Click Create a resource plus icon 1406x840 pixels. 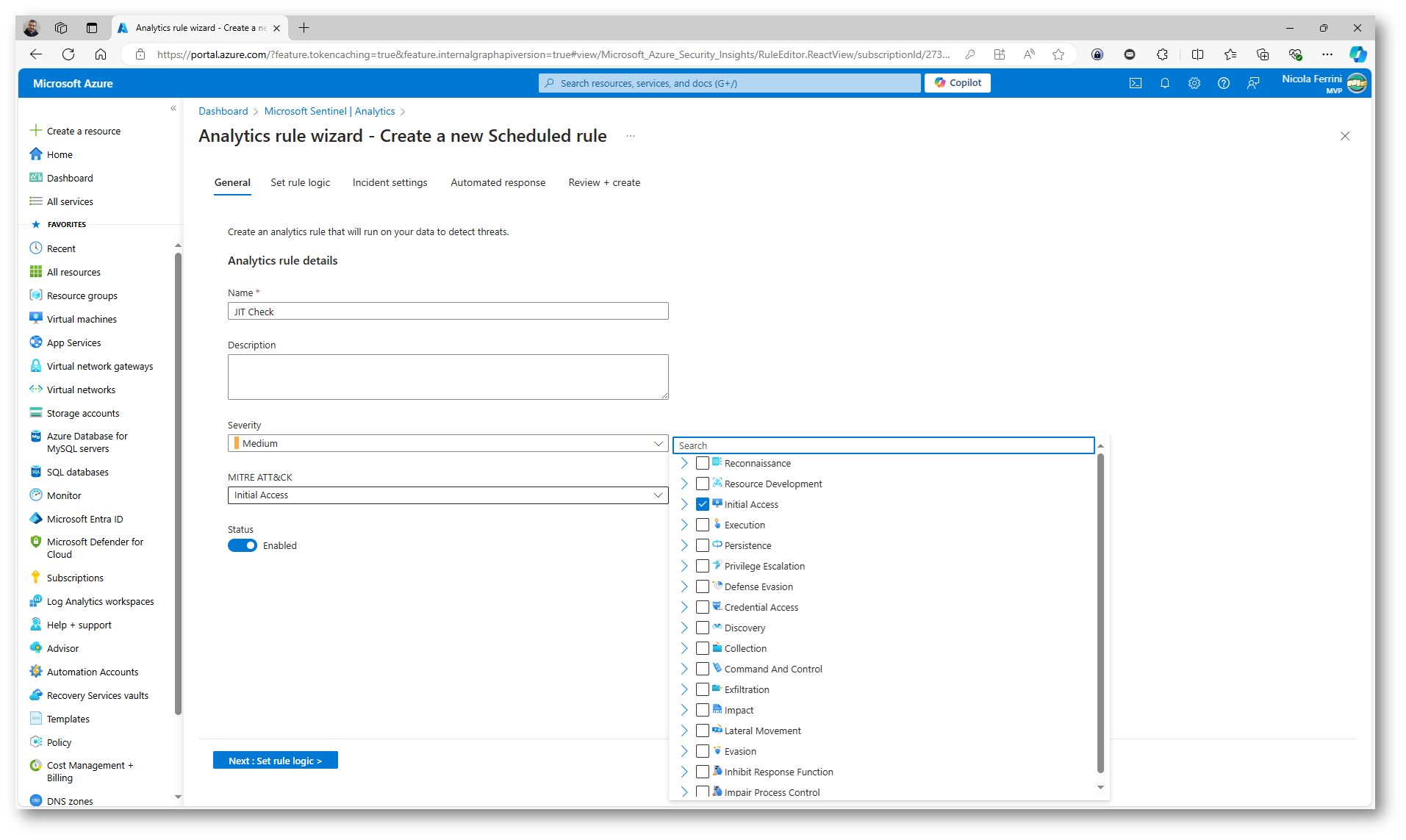(35, 131)
